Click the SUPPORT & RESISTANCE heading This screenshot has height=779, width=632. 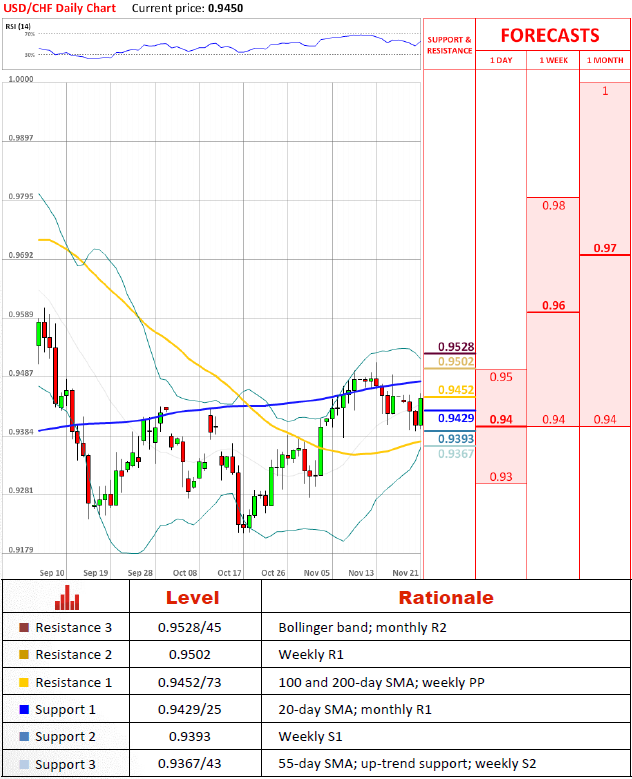(x=450, y=45)
